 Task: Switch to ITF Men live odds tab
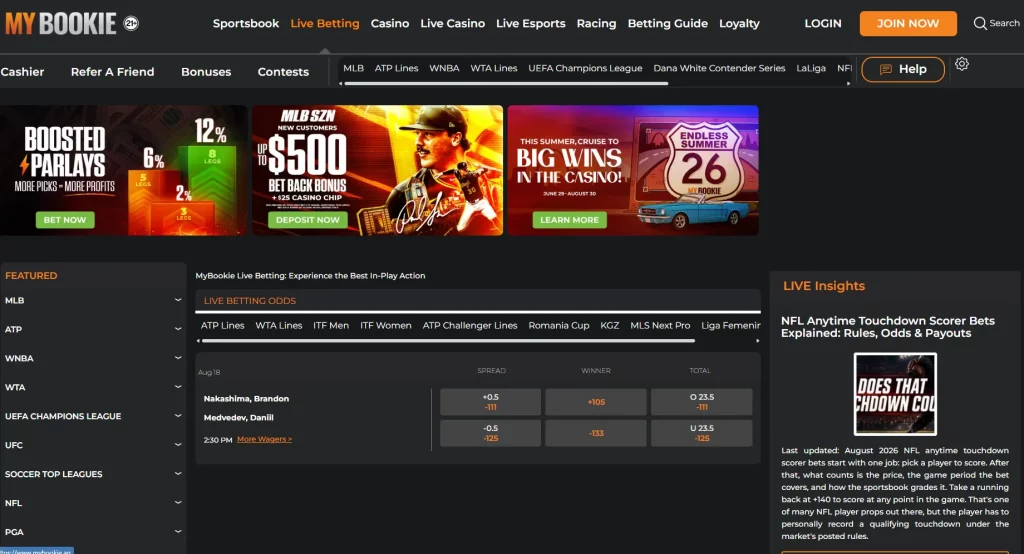pyautogui.click(x=331, y=325)
